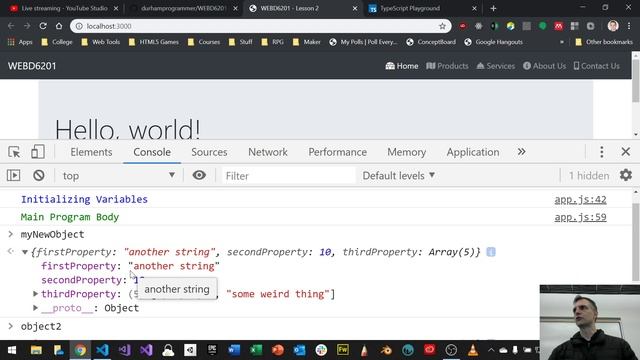The height and width of the screenshot is (360, 640).
Task: Open the top context dropdown
Action: [118, 176]
